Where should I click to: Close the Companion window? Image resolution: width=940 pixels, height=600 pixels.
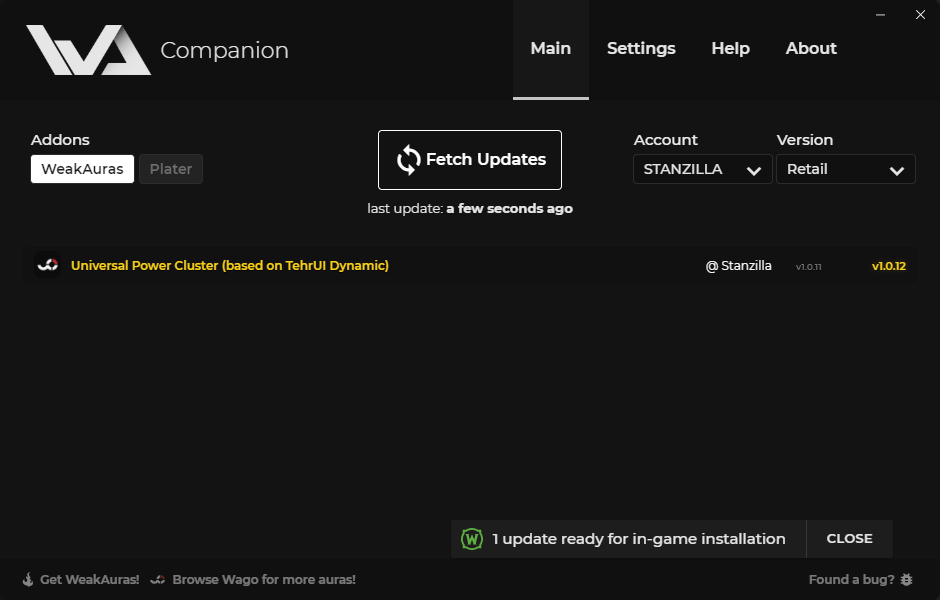point(920,14)
